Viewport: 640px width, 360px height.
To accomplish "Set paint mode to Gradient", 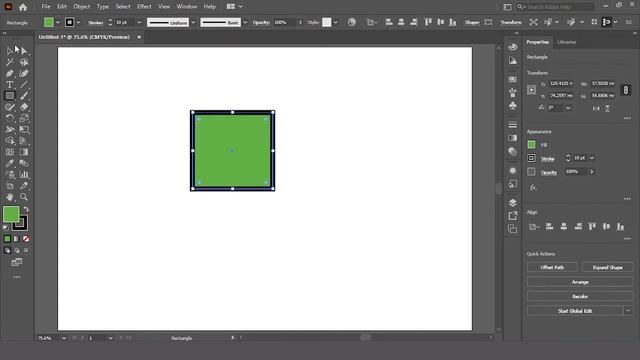I will [x=16, y=239].
